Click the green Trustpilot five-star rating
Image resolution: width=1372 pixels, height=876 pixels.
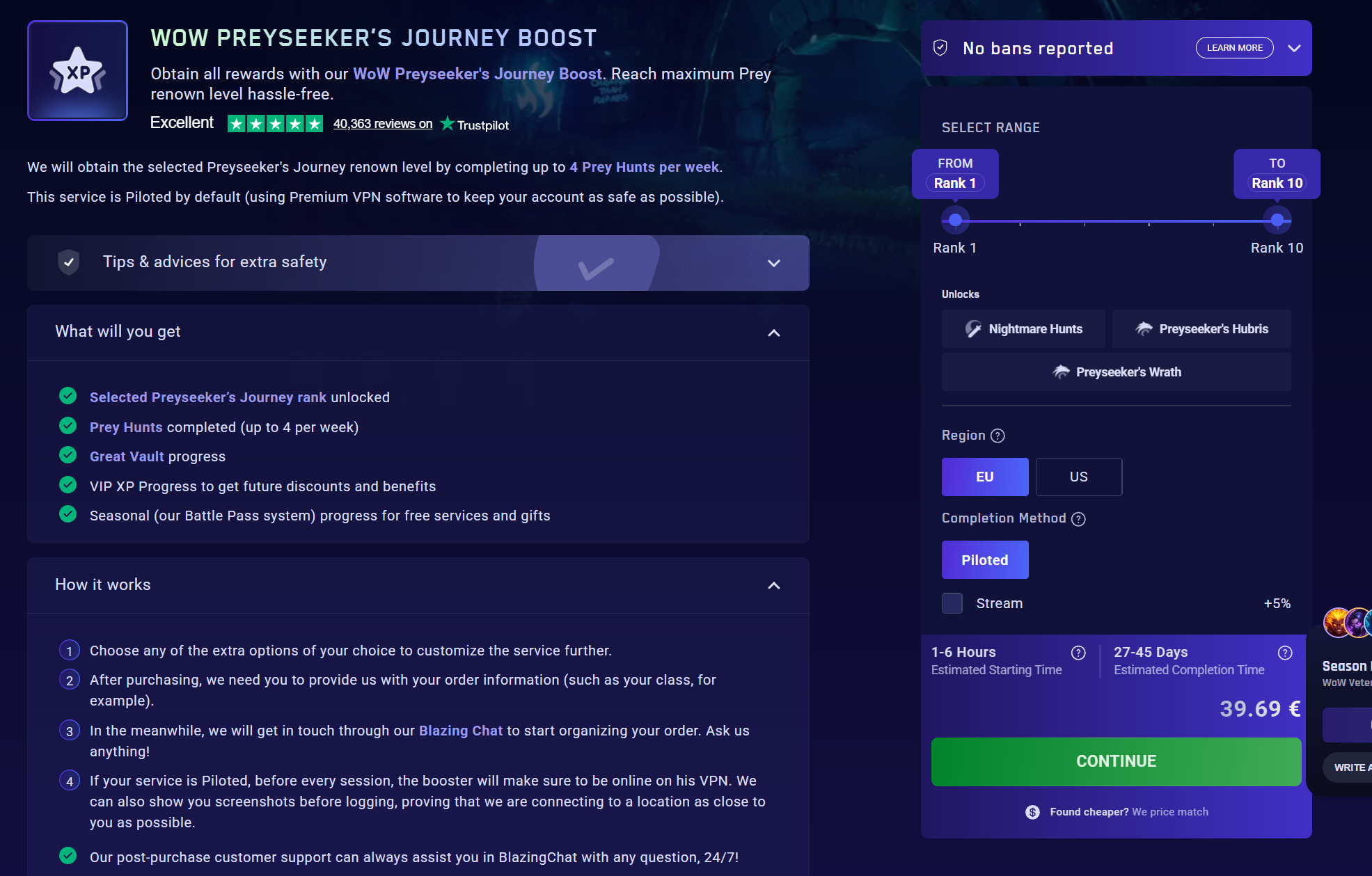click(x=275, y=124)
